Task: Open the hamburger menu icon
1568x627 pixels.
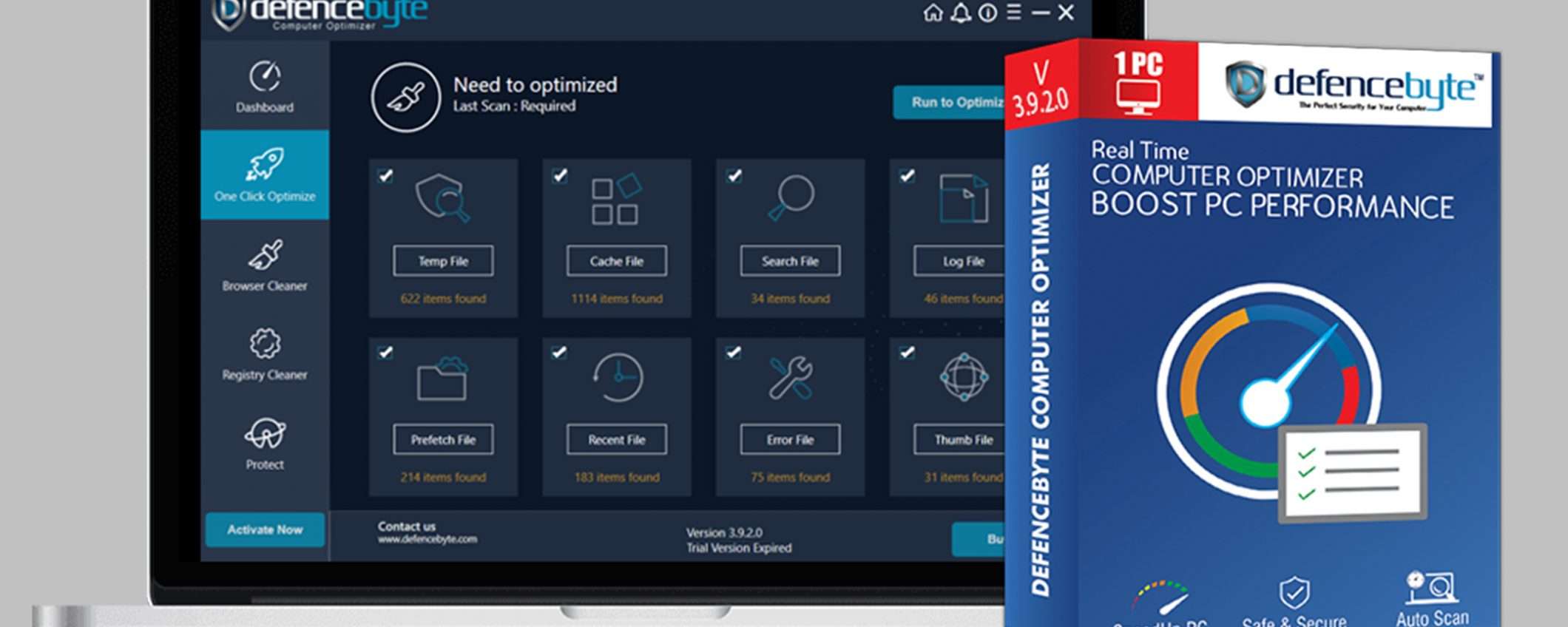Action: coord(1014,13)
